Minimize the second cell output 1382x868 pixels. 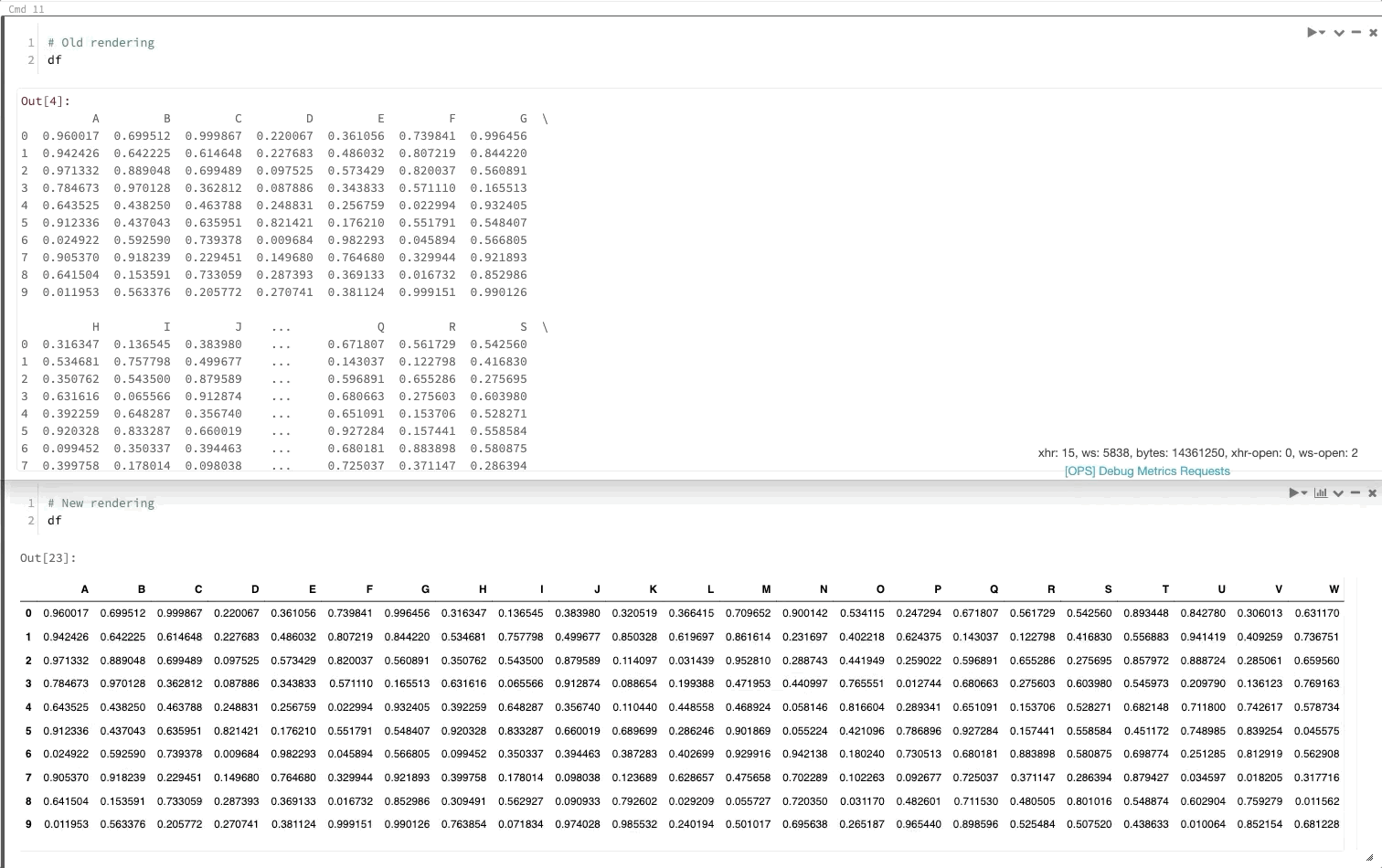pos(1355,492)
